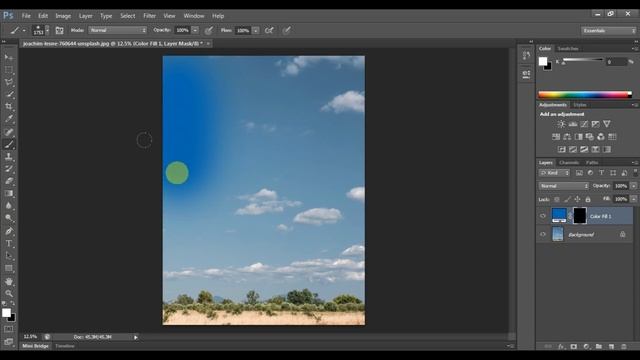Open the Window menu

(193, 16)
